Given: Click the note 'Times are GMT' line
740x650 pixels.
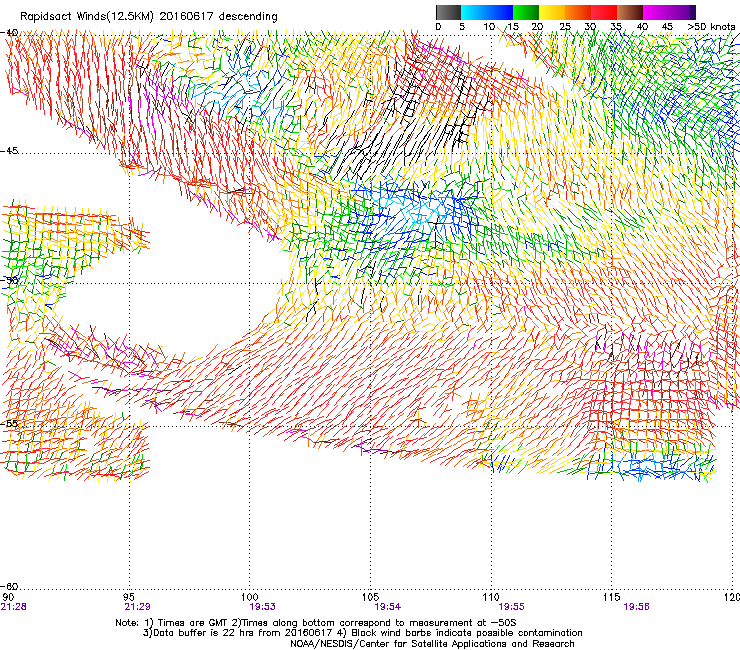Looking at the screenshot, I should pyautogui.click(x=316, y=623).
